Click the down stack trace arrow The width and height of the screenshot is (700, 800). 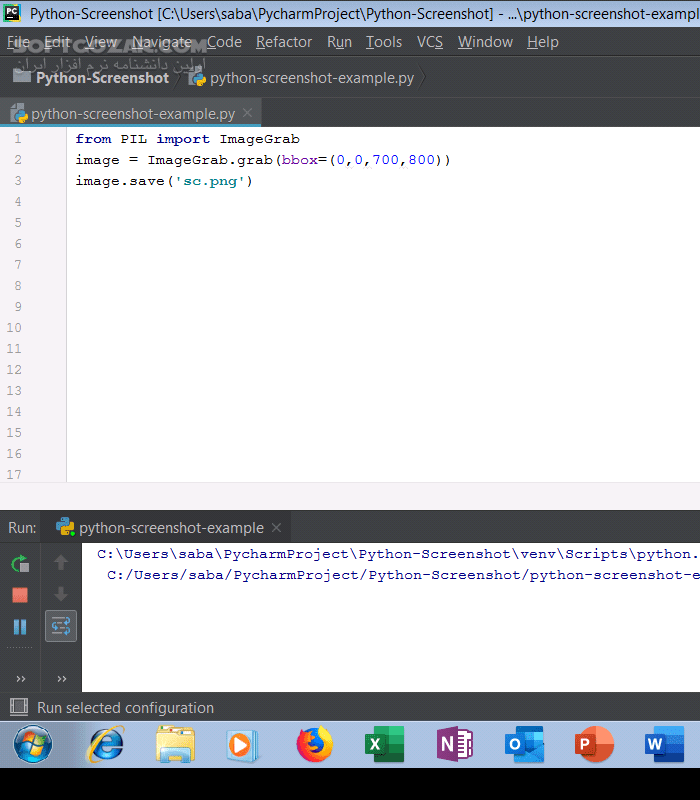click(x=61, y=595)
